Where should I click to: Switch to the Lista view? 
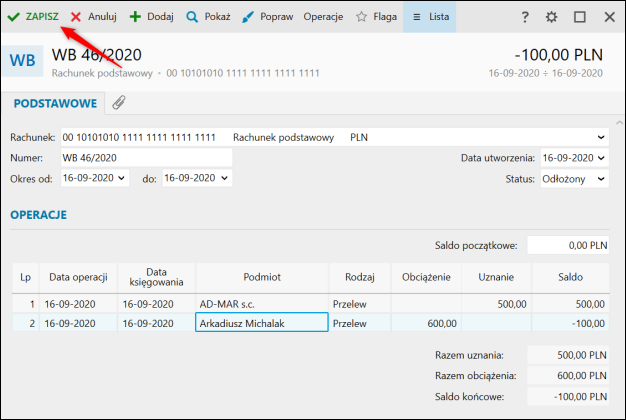pyautogui.click(x=430, y=17)
